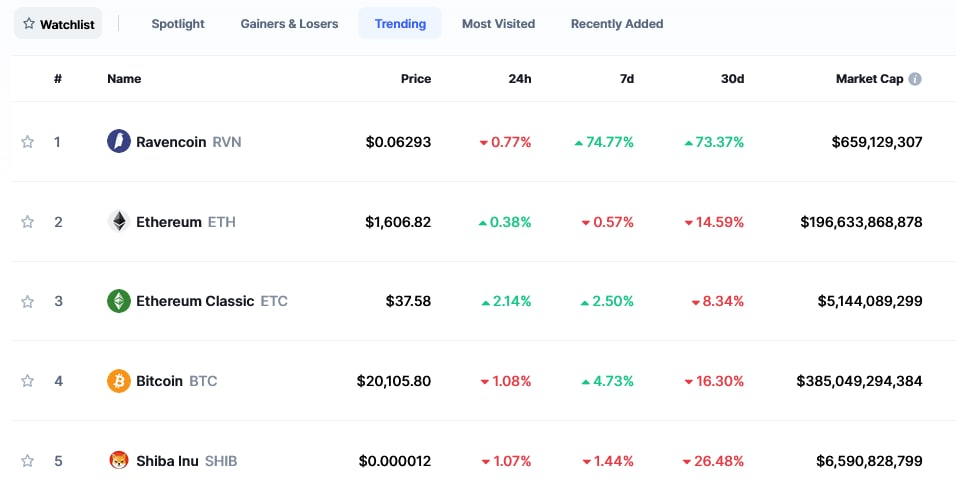This screenshot has width=956, height=499.
Task: Click the Ravencoin coin logo
Action: [x=119, y=142]
